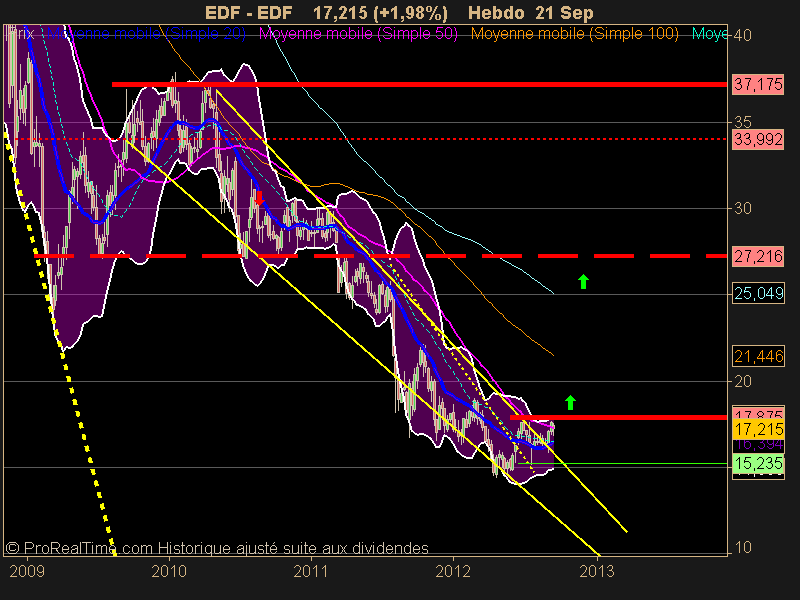Click the 10 level on the price axis

coord(742,547)
